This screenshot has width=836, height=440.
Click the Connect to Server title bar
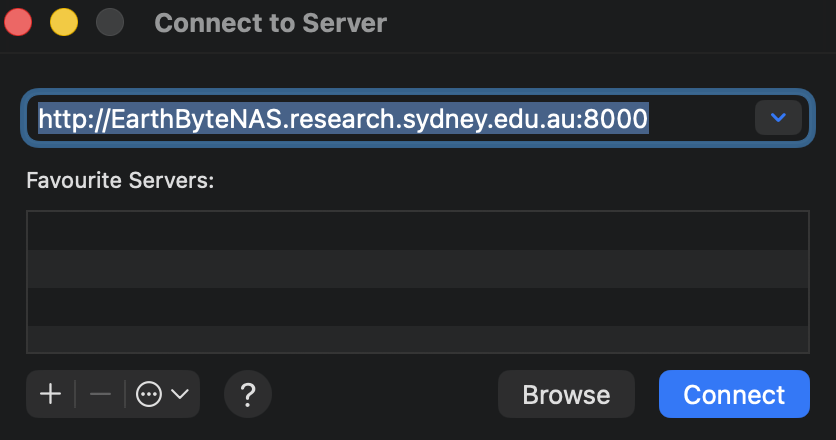pyautogui.click(x=270, y=22)
